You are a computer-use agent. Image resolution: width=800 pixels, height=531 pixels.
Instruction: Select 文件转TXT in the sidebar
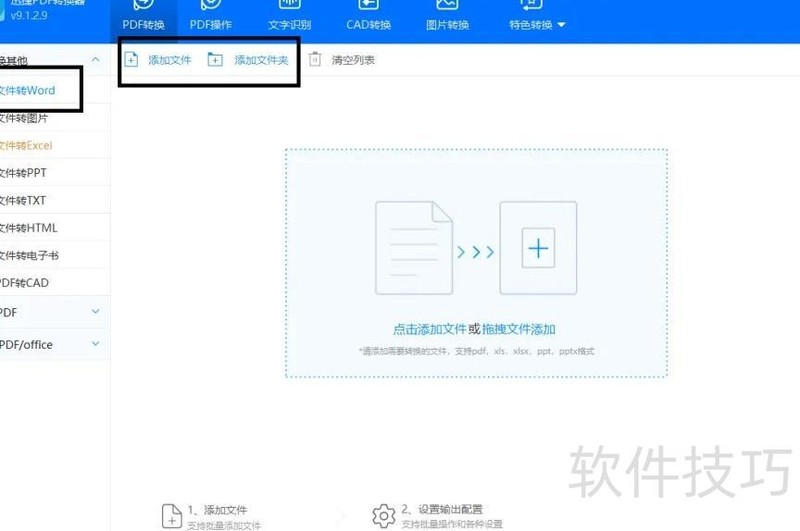point(55,200)
